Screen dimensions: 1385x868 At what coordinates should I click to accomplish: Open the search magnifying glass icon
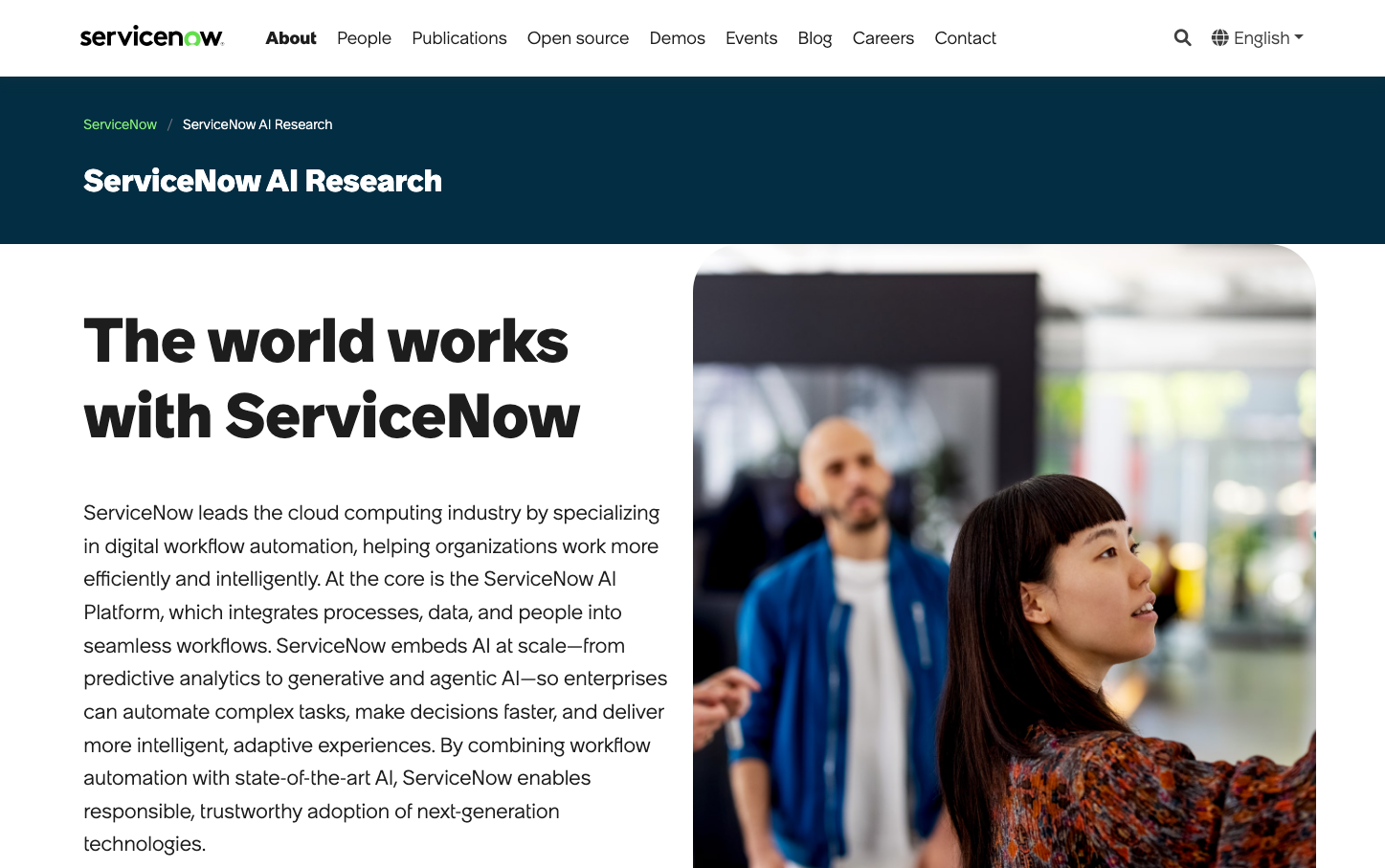point(1182,37)
